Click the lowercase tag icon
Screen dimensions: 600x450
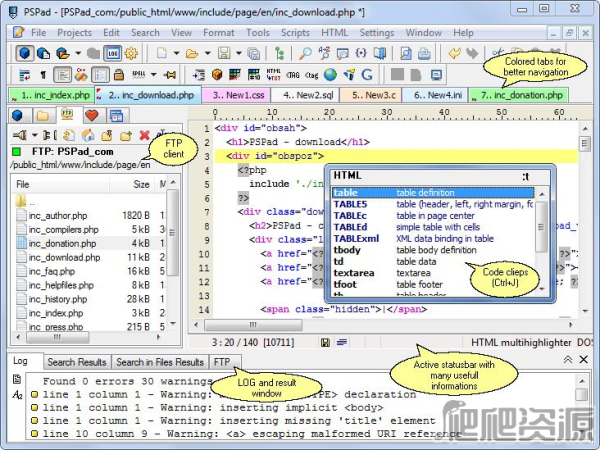click(311, 75)
